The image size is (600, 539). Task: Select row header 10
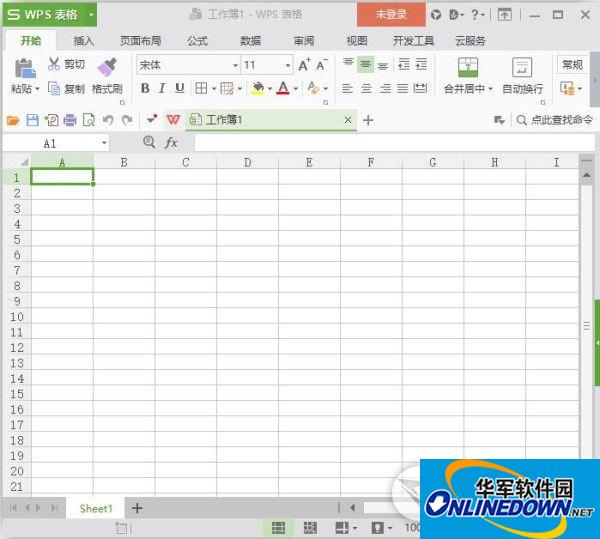(17, 317)
